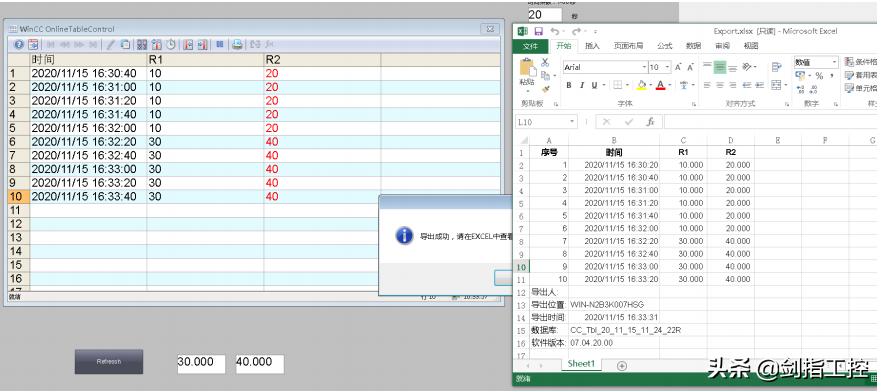Click the 40.000 value field
Screen dimensions: 881x392
click(260, 364)
